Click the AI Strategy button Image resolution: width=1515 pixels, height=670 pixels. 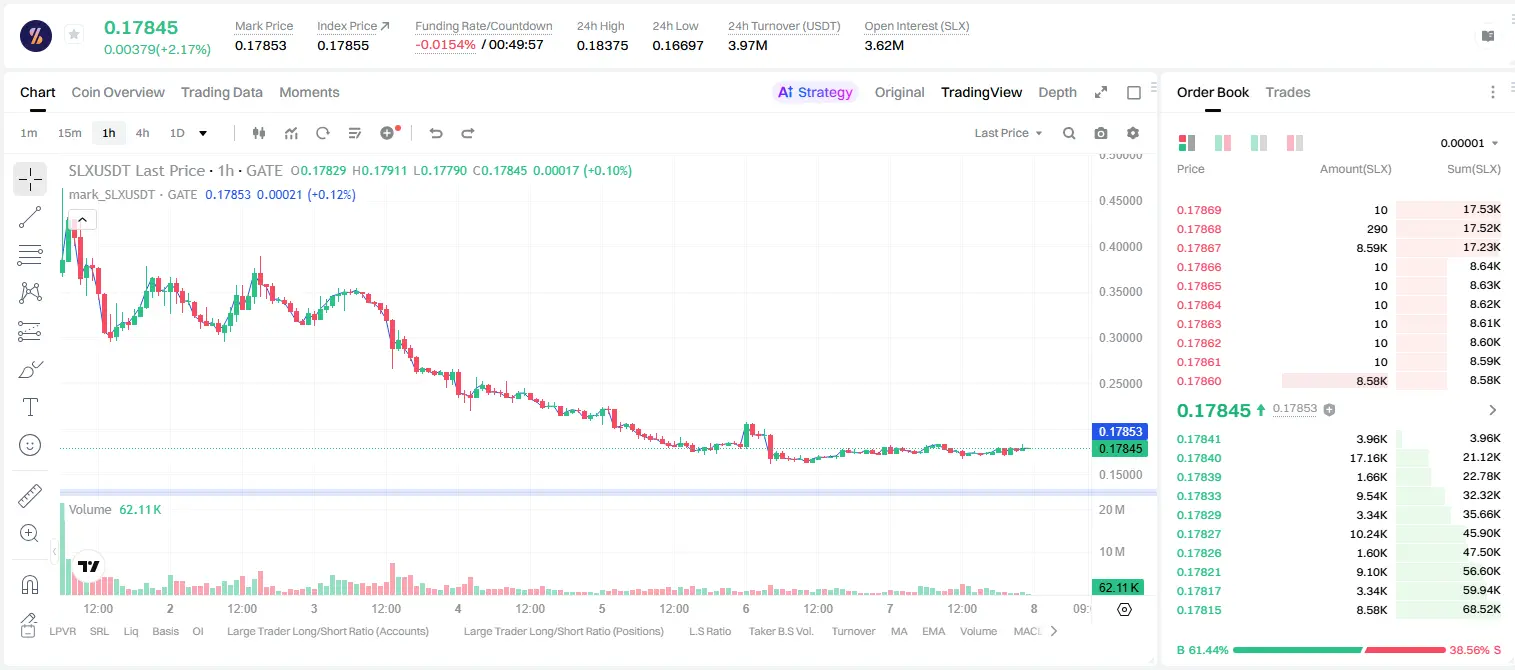tap(816, 92)
